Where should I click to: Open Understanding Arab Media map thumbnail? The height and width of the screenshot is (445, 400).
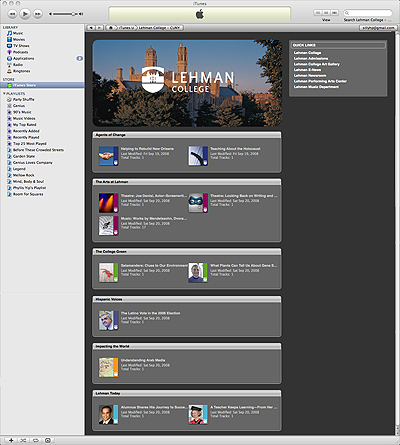(108, 367)
